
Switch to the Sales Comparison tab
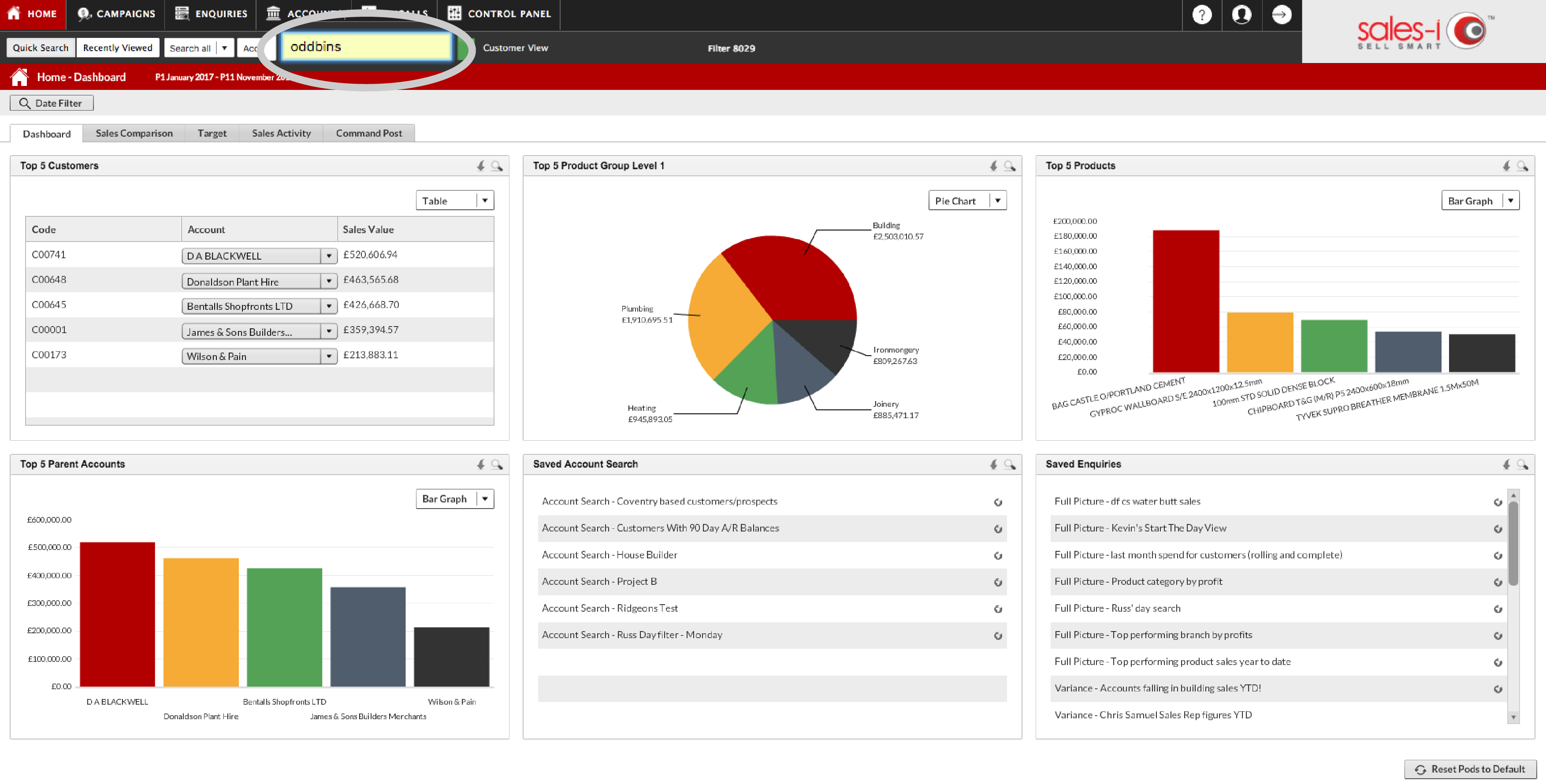(x=134, y=132)
